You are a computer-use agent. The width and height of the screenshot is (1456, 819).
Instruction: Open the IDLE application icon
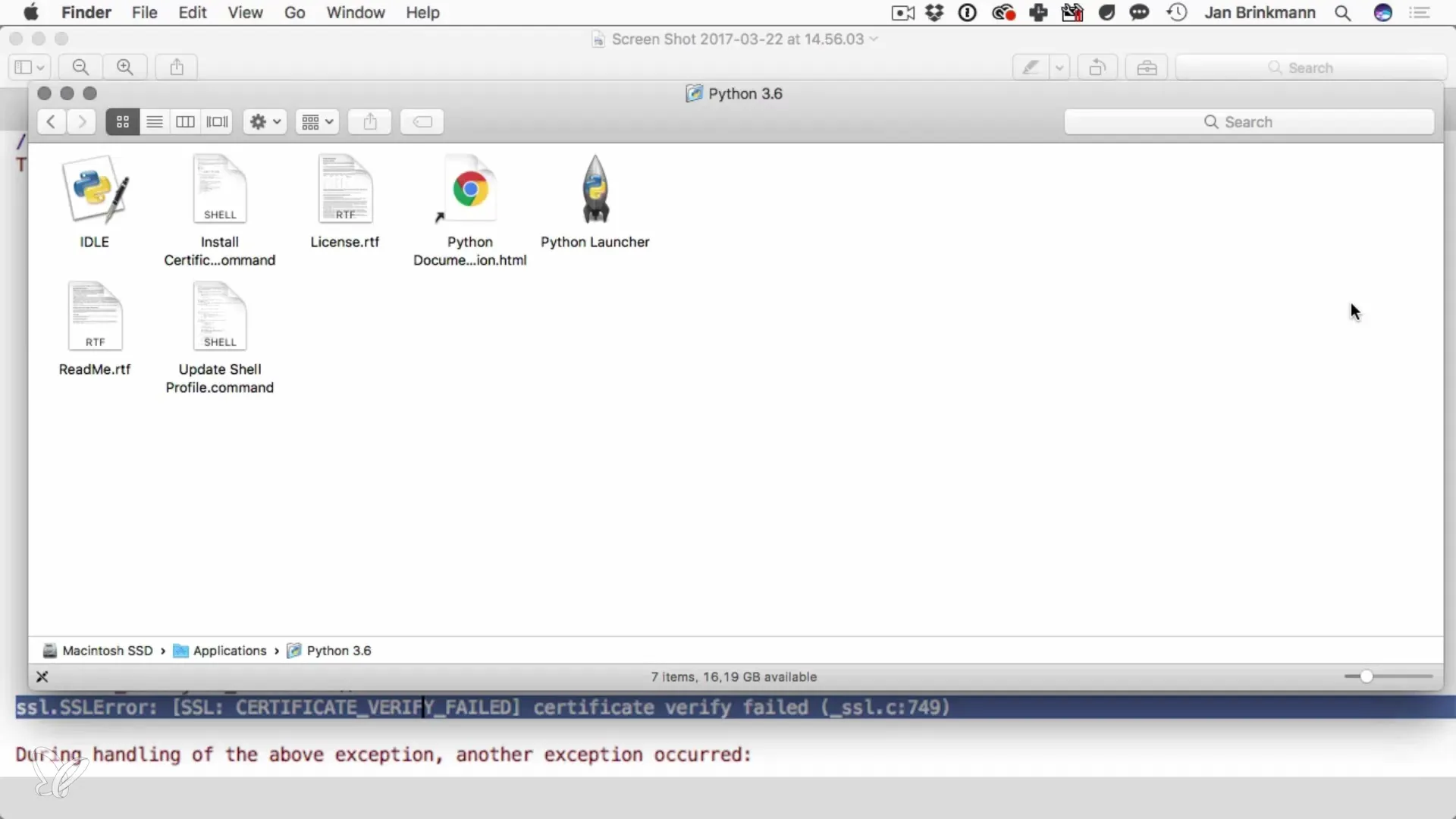click(95, 190)
